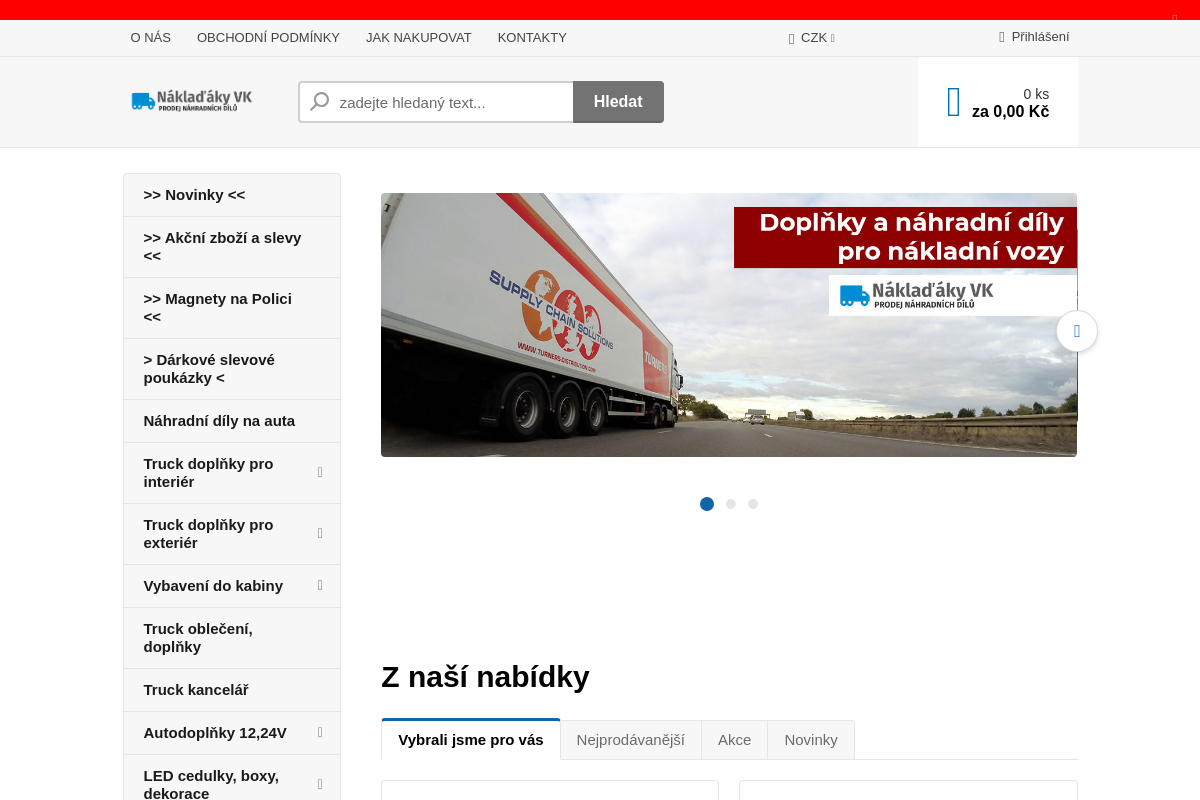The image size is (1200, 800).
Task: Select the magnifying glass icon in search bar
Action: coord(319,101)
